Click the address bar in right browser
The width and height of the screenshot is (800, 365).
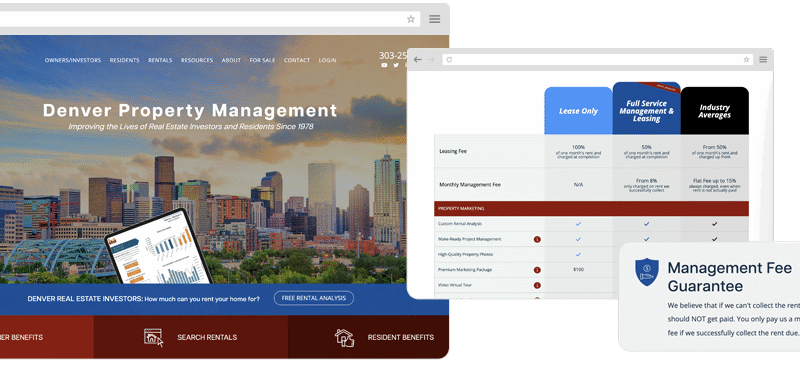pos(597,59)
